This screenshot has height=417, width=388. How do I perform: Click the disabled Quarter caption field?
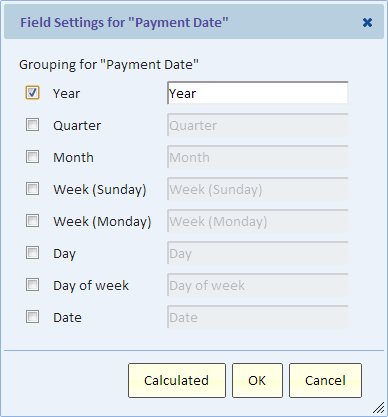point(258,125)
